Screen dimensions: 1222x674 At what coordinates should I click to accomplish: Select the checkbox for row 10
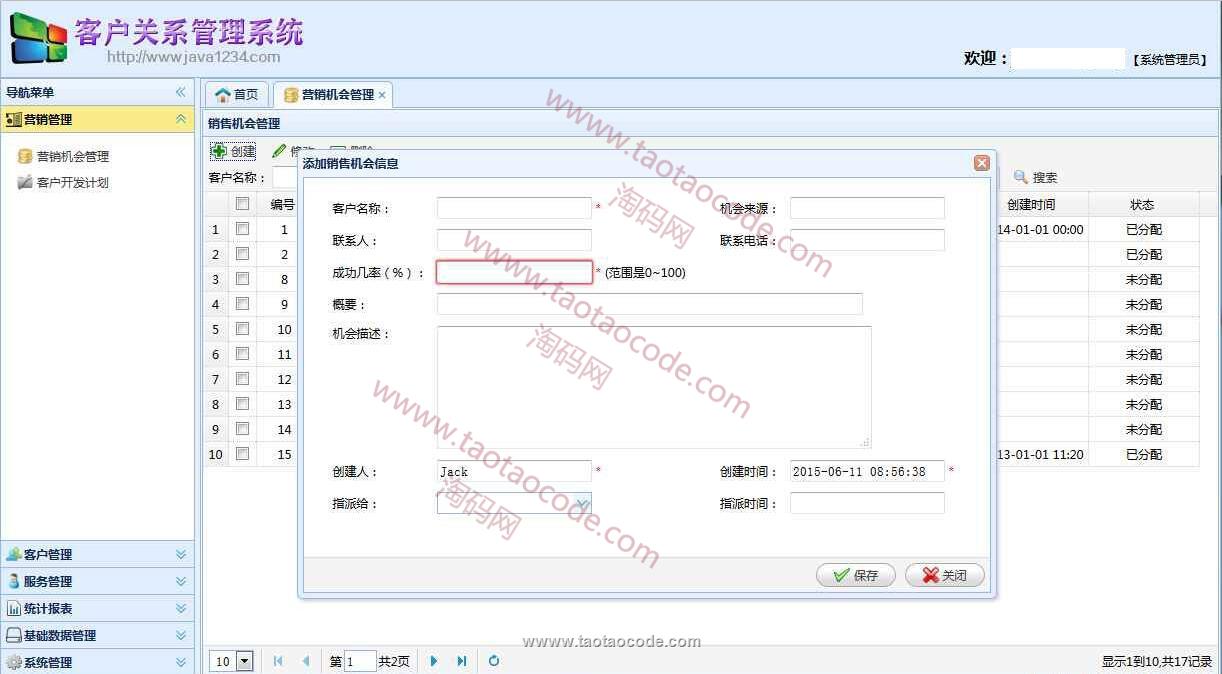pyautogui.click(x=242, y=454)
